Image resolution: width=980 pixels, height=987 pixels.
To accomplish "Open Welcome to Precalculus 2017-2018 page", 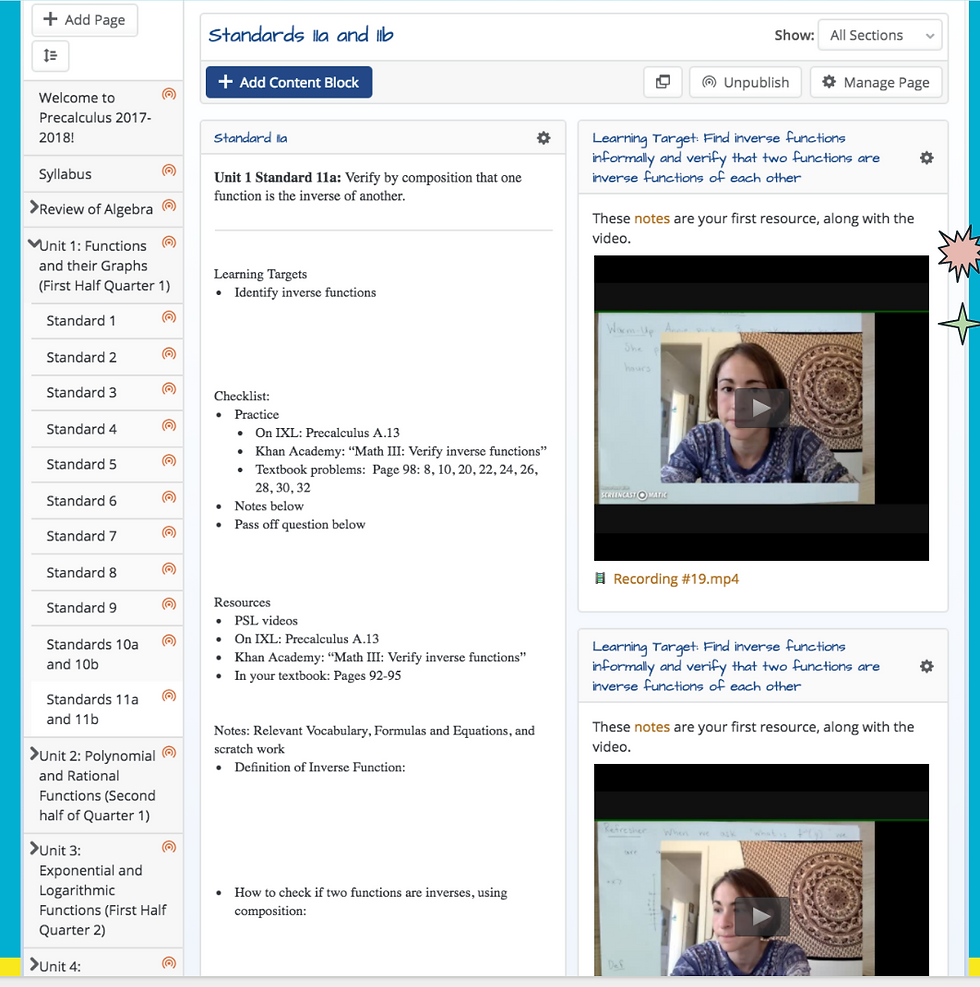I will pos(95,118).
